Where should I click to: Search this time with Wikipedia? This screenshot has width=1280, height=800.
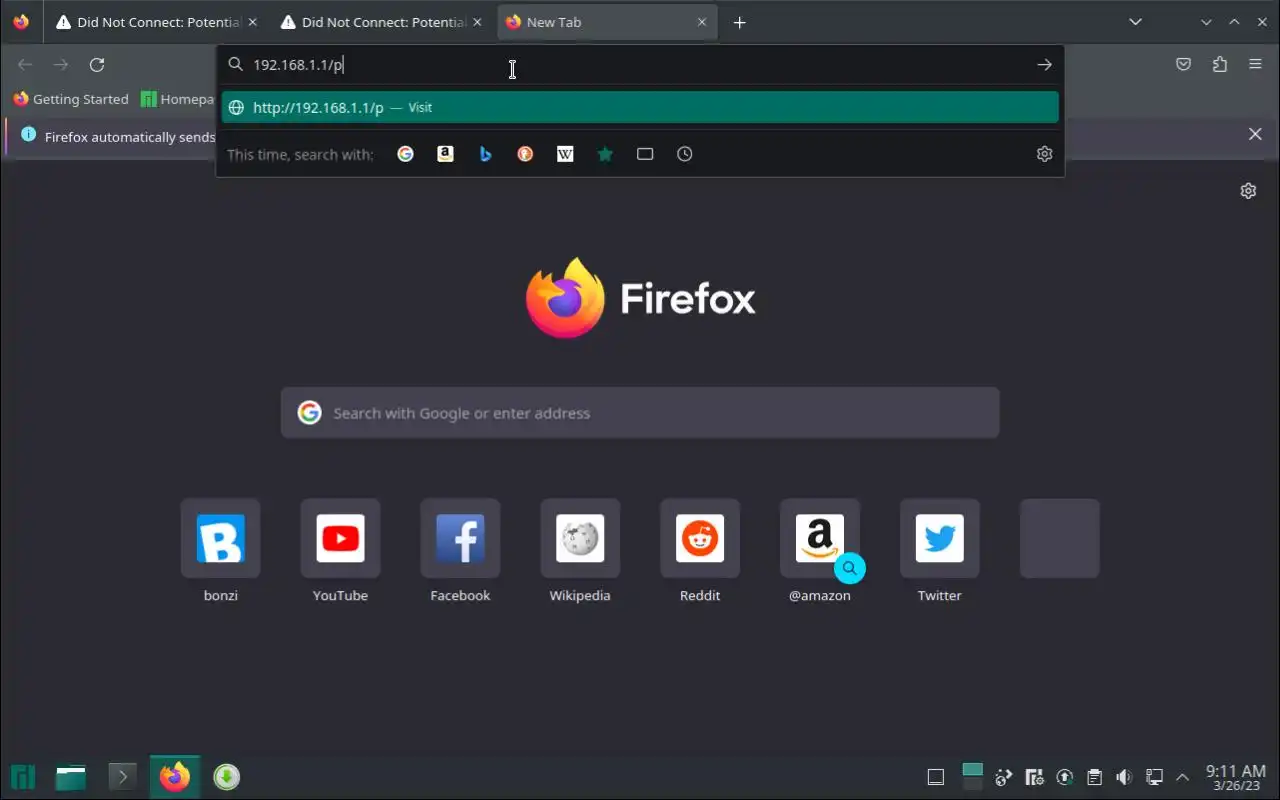(565, 154)
